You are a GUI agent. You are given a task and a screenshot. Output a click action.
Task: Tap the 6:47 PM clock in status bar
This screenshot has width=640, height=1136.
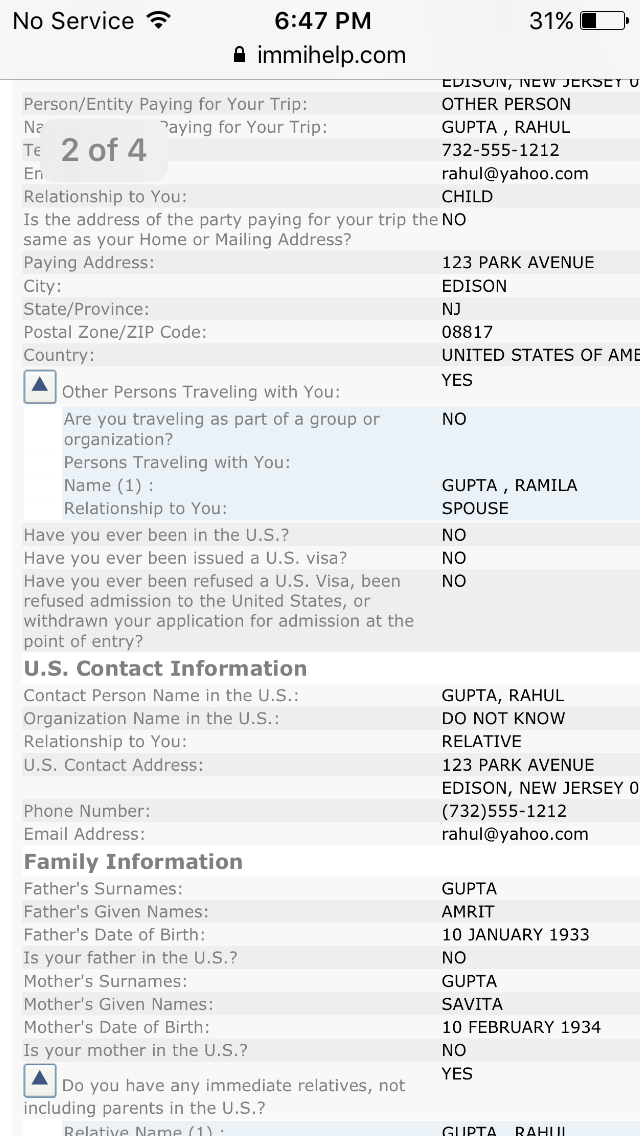click(x=322, y=20)
